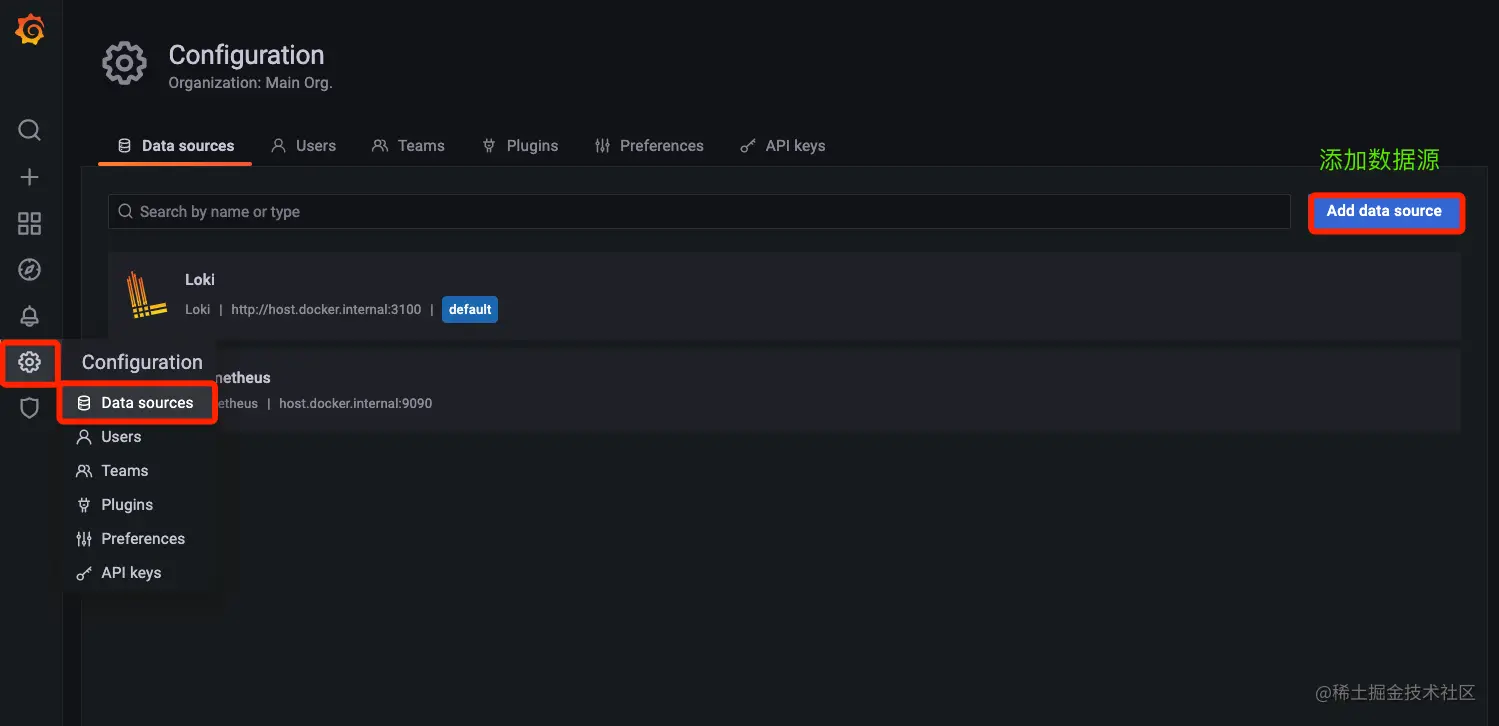
Task: Select Data sources in the flyout menu
Action: pyautogui.click(x=137, y=403)
